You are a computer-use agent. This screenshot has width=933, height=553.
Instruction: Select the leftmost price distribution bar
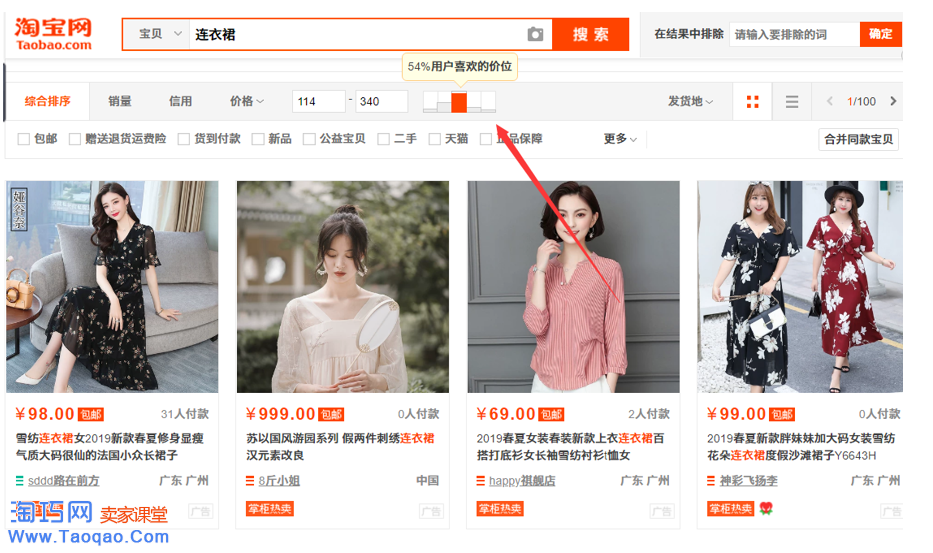tap(430, 102)
